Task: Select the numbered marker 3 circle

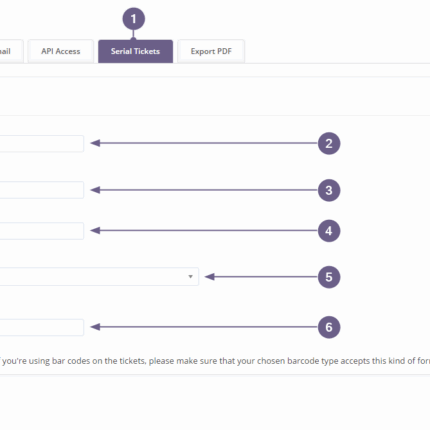Action: pos(329,190)
